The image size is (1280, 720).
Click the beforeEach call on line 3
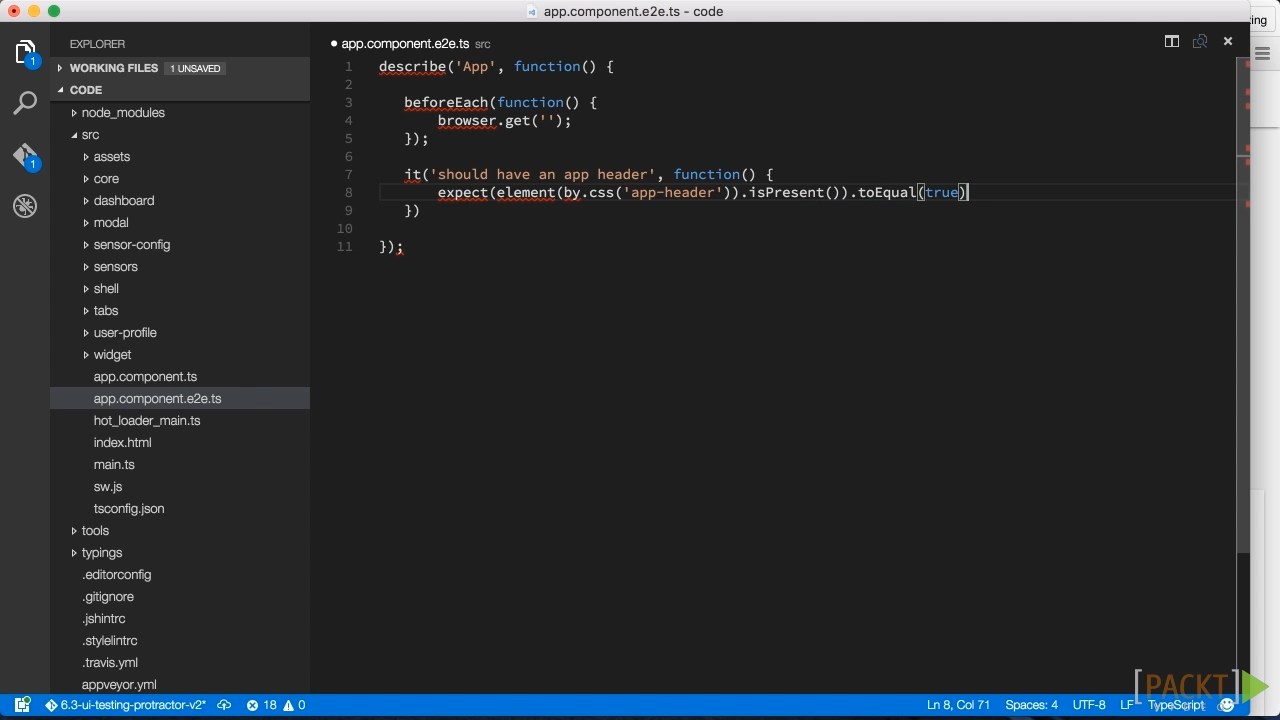coord(445,103)
